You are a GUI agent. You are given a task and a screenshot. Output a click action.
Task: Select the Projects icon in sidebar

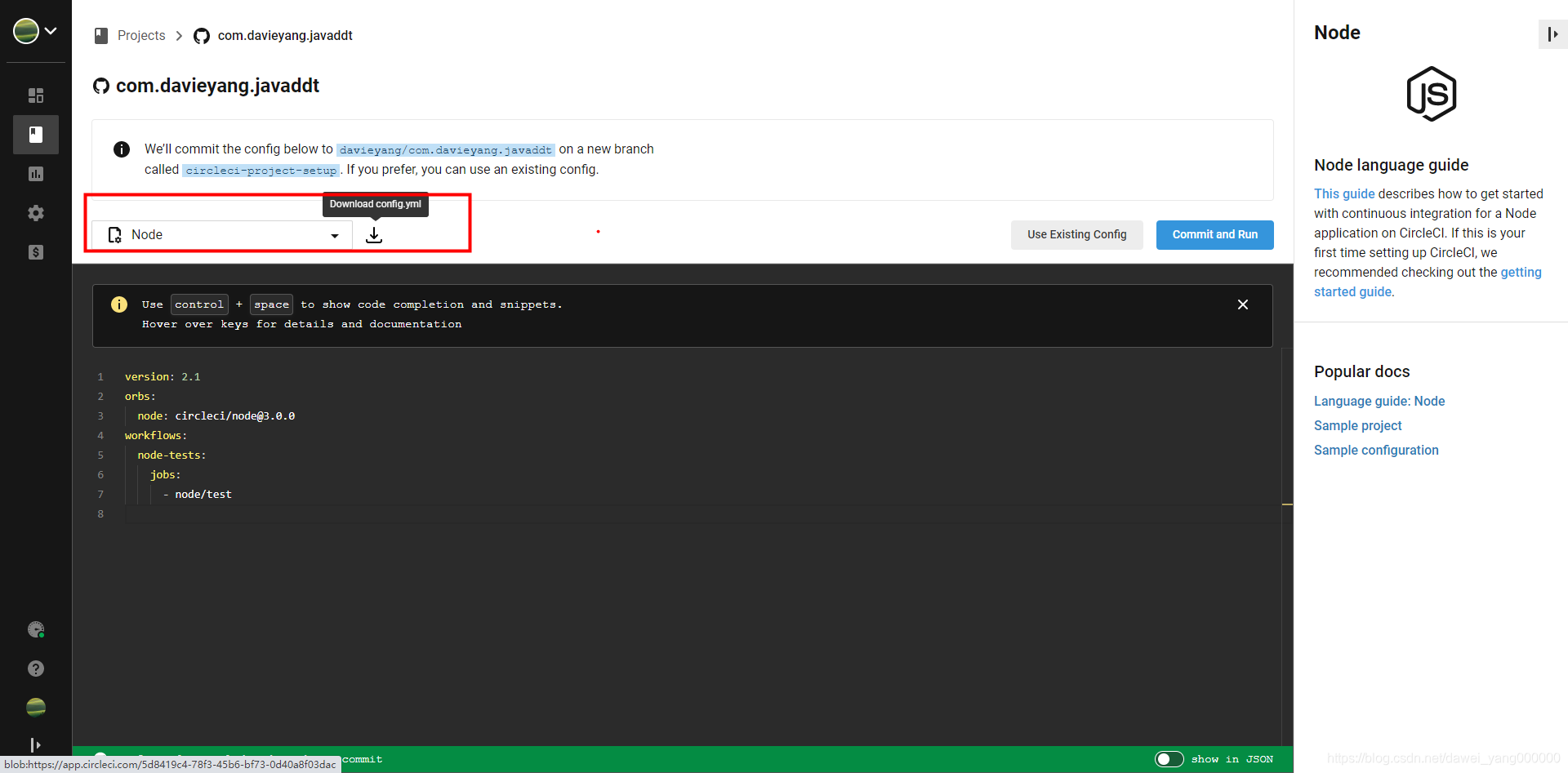pos(36,135)
